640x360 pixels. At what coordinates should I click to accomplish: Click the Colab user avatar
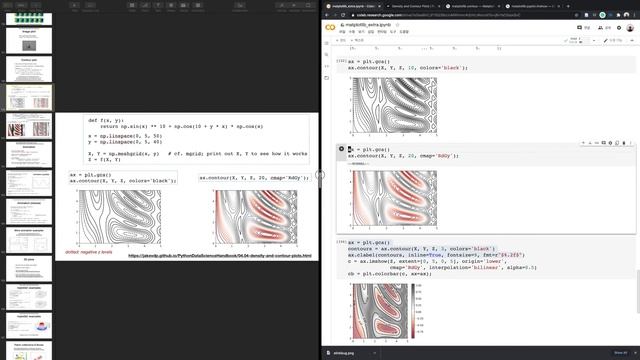[630, 28]
